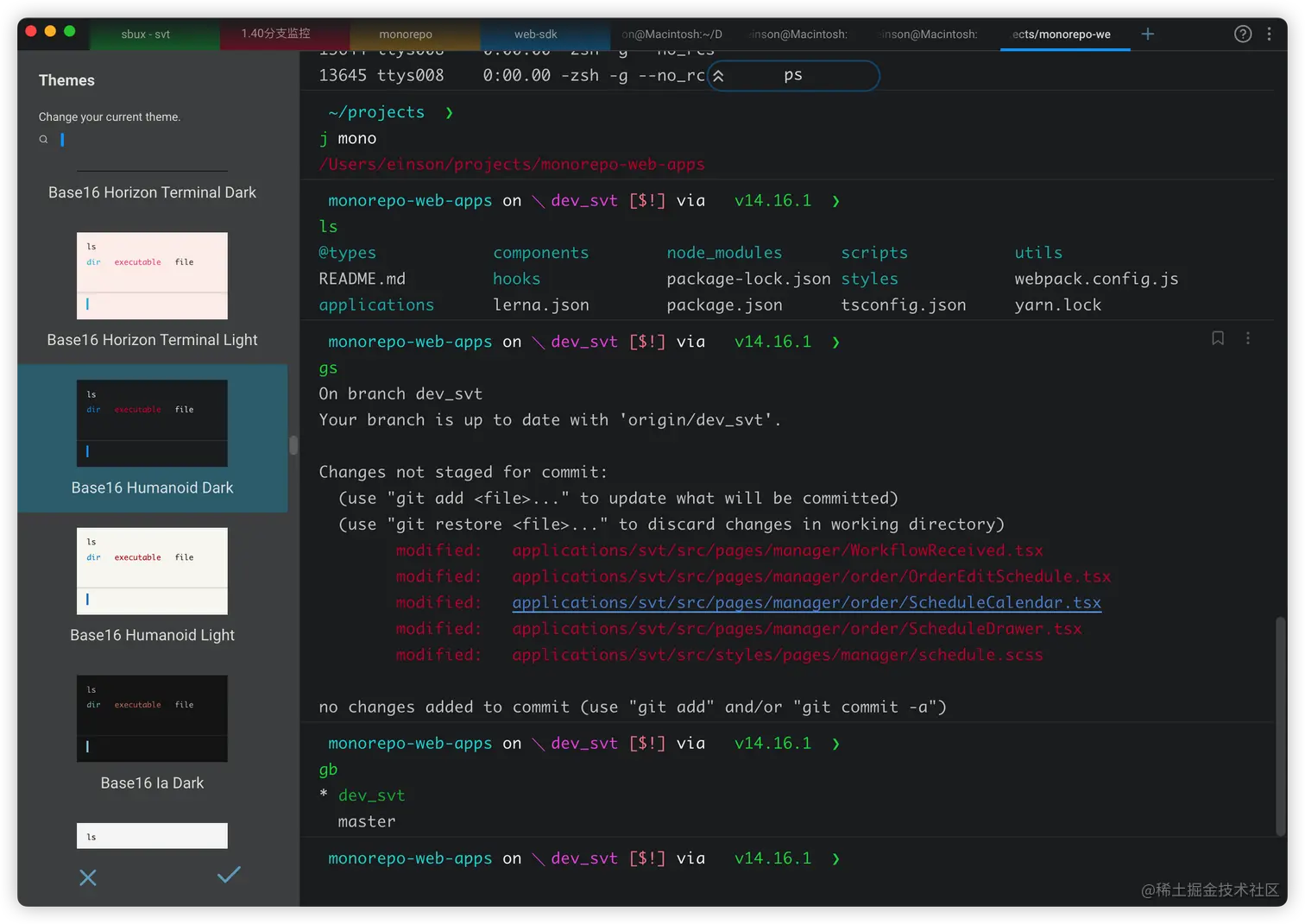Viewport: 1305px width, 924px height.
Task: Click the webpack.config.js file name
Action: coord(1096,279)
